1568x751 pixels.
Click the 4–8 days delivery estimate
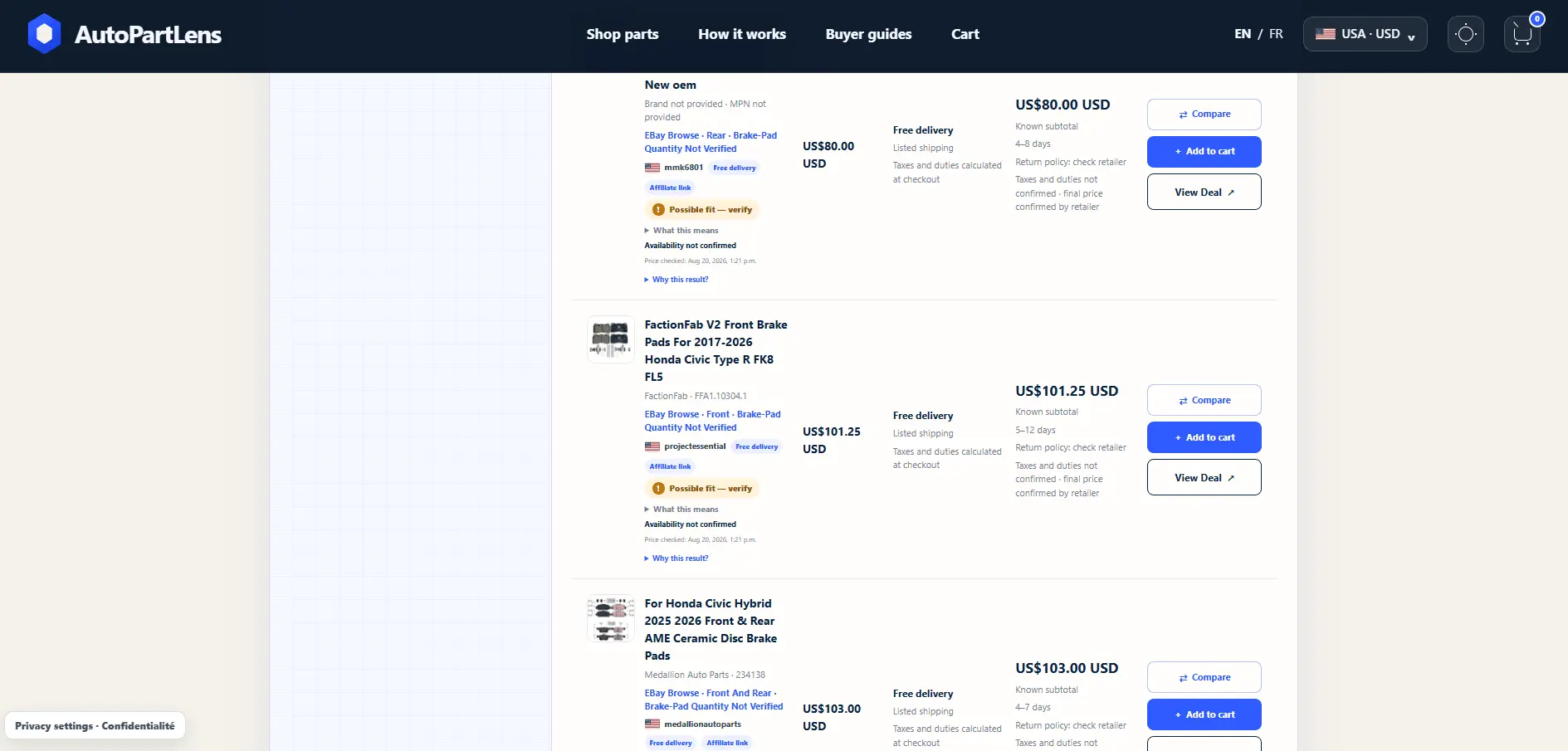(x=1033, y=144)
